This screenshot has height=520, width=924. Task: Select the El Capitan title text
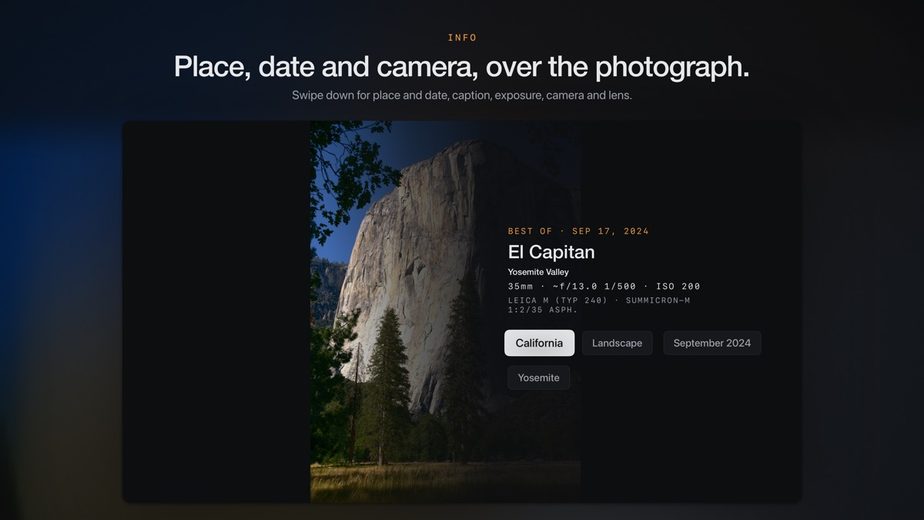[x=551, y=252]
